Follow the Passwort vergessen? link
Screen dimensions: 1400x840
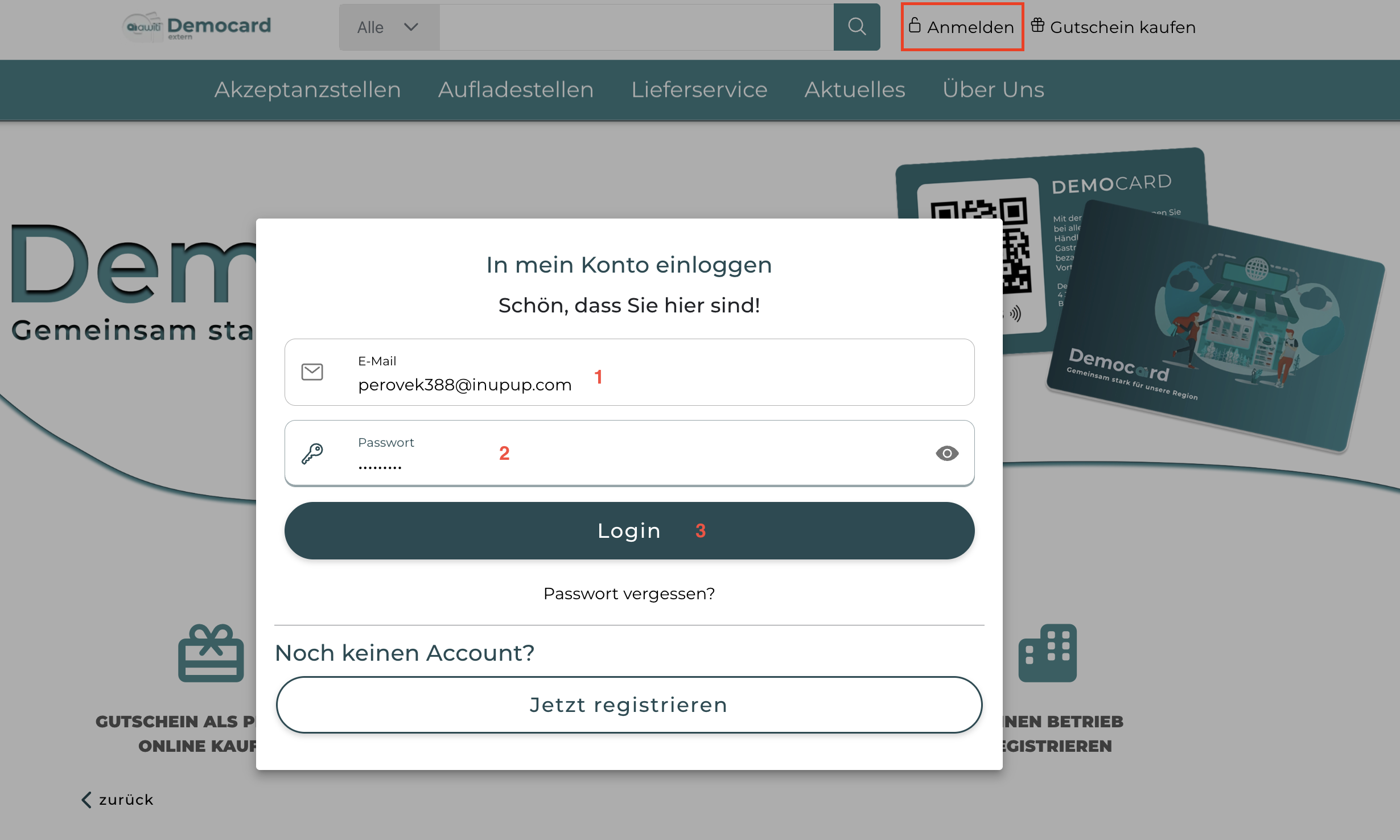629,594
